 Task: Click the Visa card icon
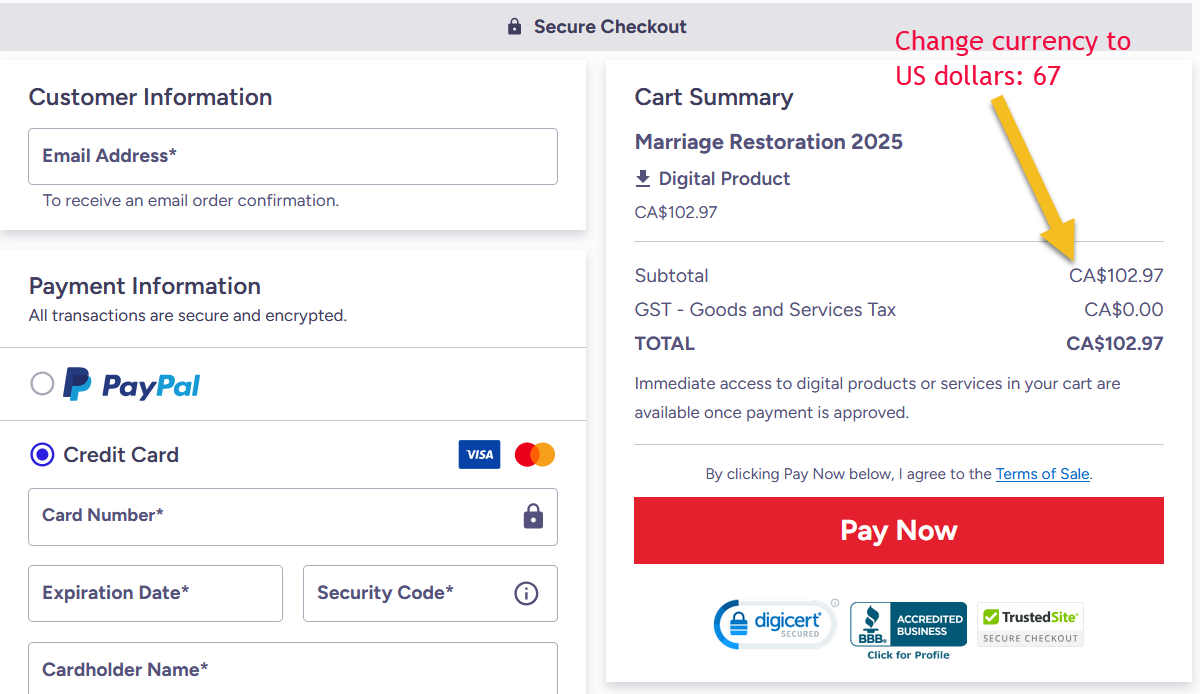(479, 455)
